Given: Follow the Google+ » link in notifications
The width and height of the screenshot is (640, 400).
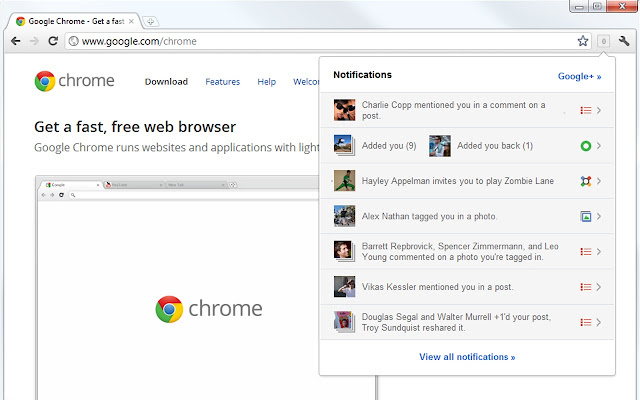Looking at the screenshot, I should click(579, 76).
